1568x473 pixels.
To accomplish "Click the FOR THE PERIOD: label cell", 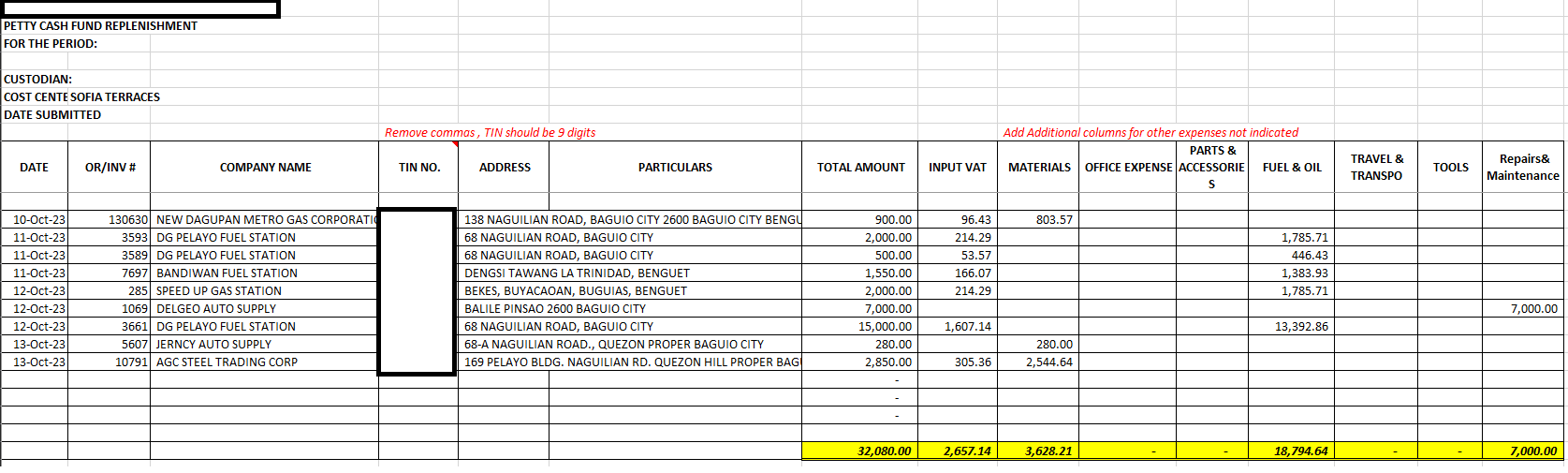I will 51,44.
